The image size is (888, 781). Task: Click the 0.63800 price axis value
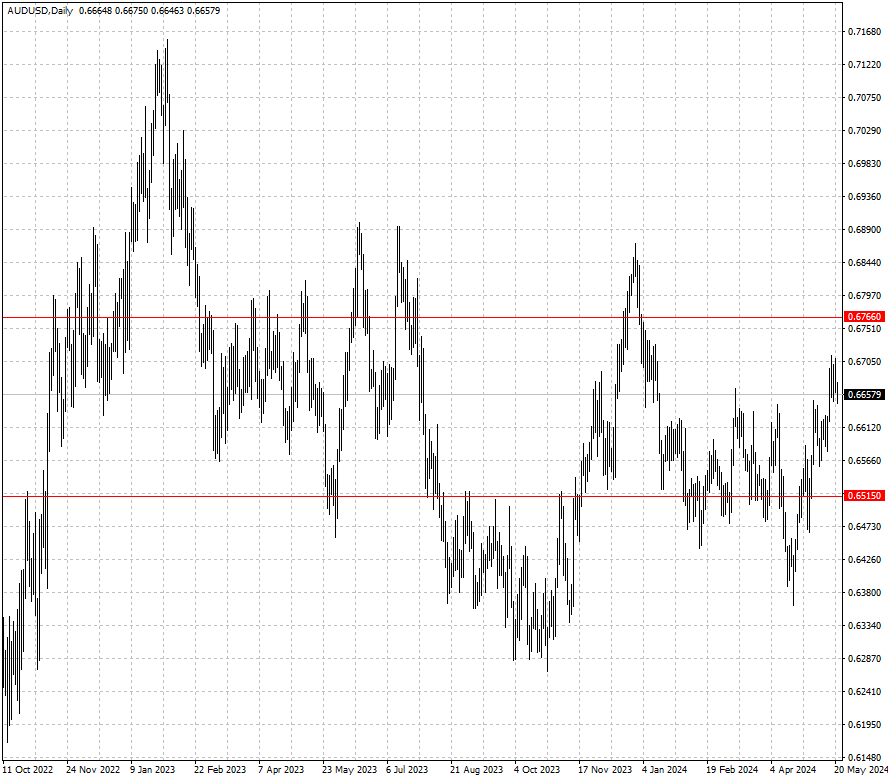pyautogui.click(x=864, y=592)
